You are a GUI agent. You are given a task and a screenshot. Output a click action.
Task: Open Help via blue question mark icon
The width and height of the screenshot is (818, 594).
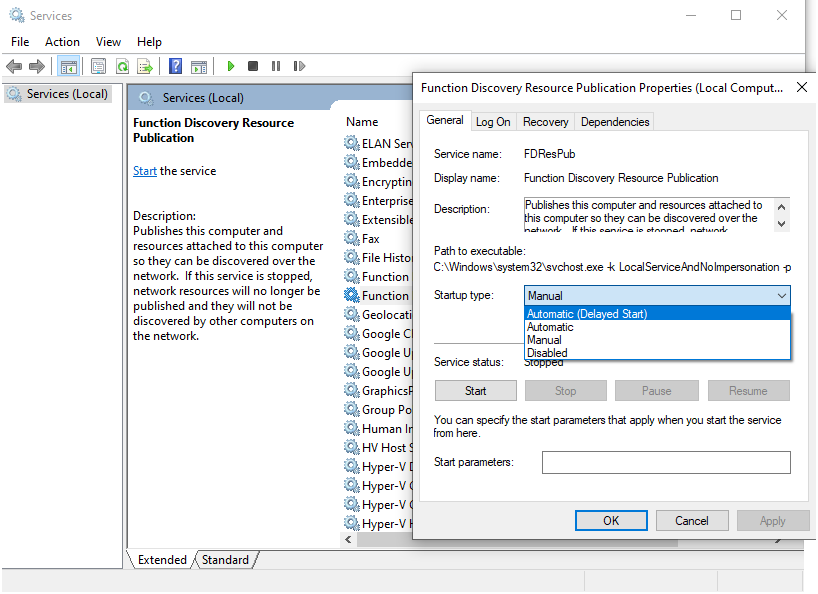176,66
